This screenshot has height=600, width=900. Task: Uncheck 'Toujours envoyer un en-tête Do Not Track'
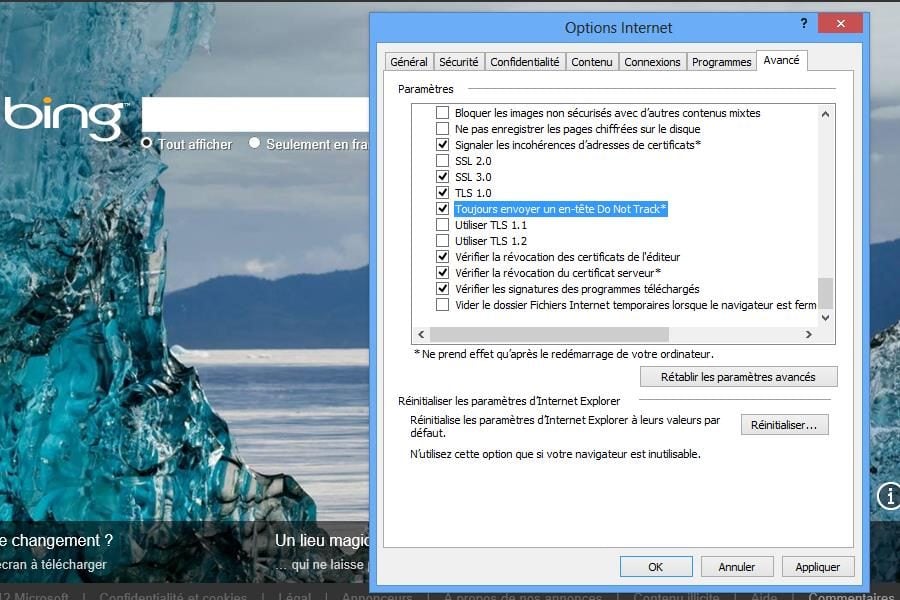(x=443, y=209)
